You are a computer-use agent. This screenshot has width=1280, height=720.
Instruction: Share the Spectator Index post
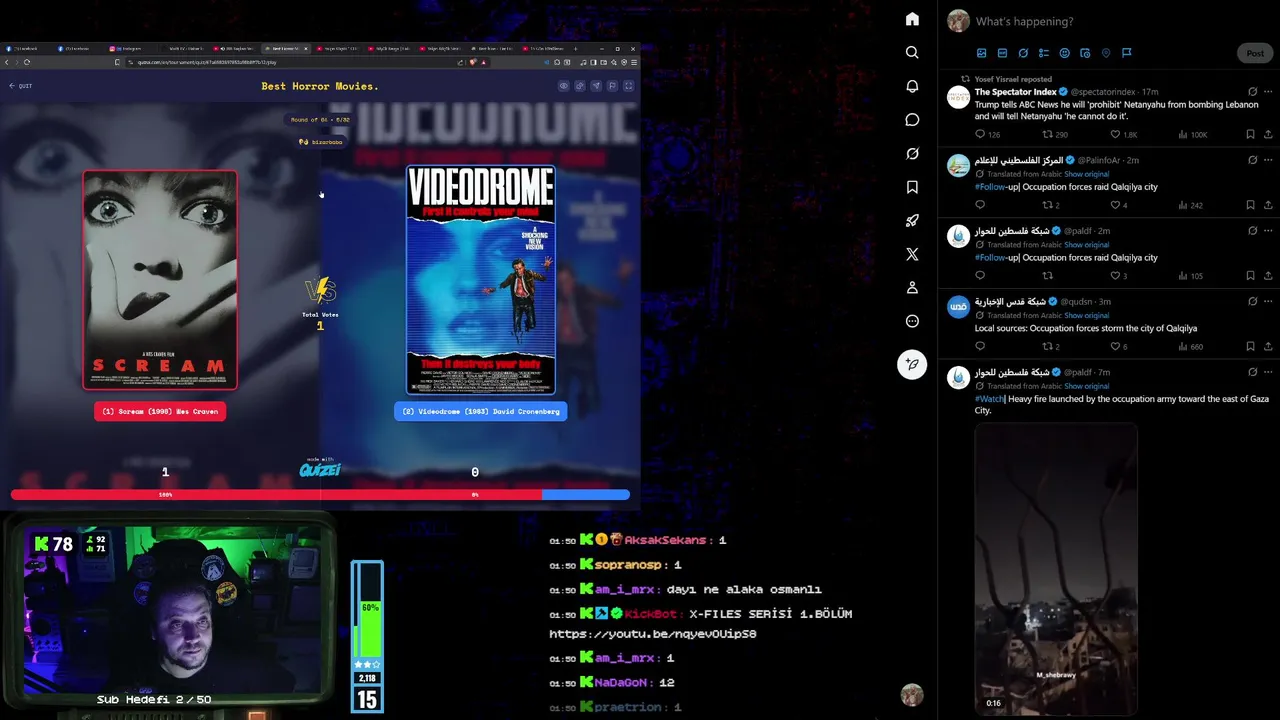(x=1269, y=134)
